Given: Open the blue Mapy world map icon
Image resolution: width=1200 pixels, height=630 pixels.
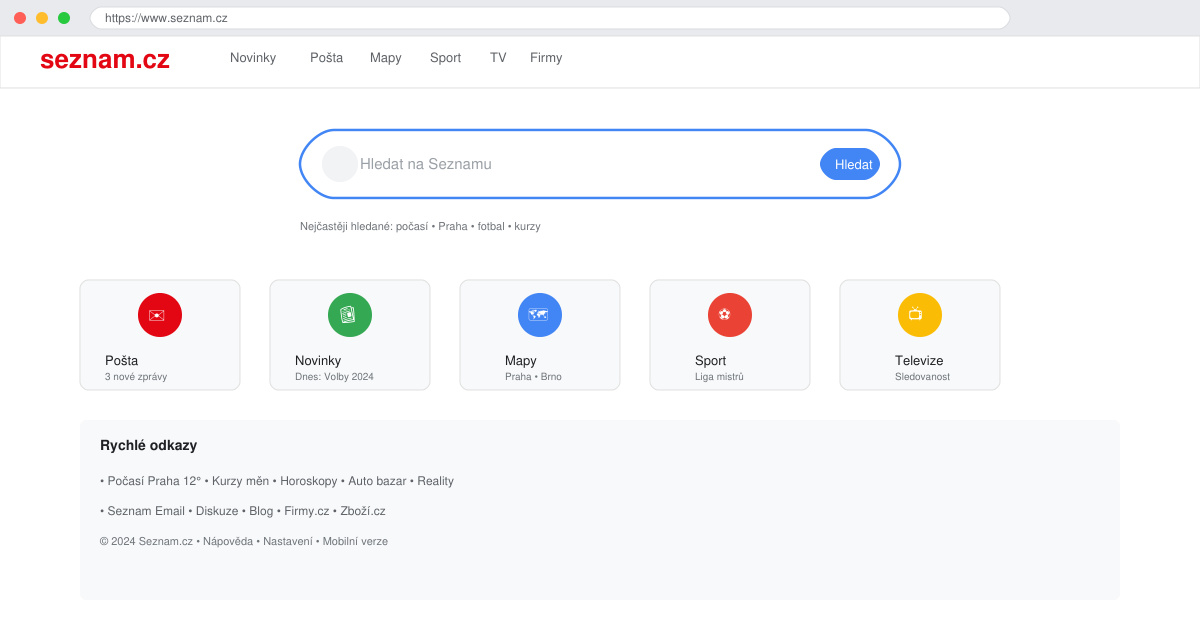Looking at the screenshot, I should [540, 315].
